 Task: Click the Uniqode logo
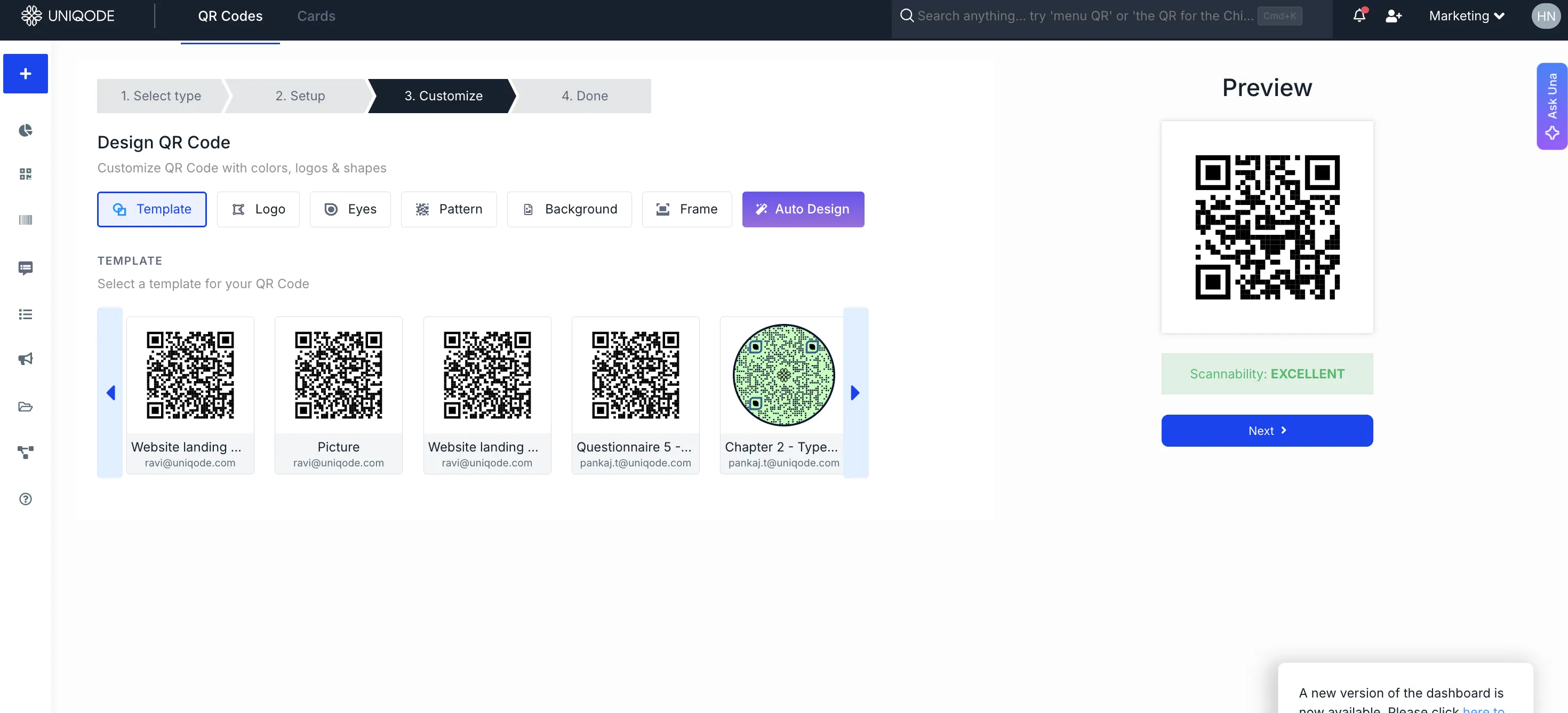[68, 16]
